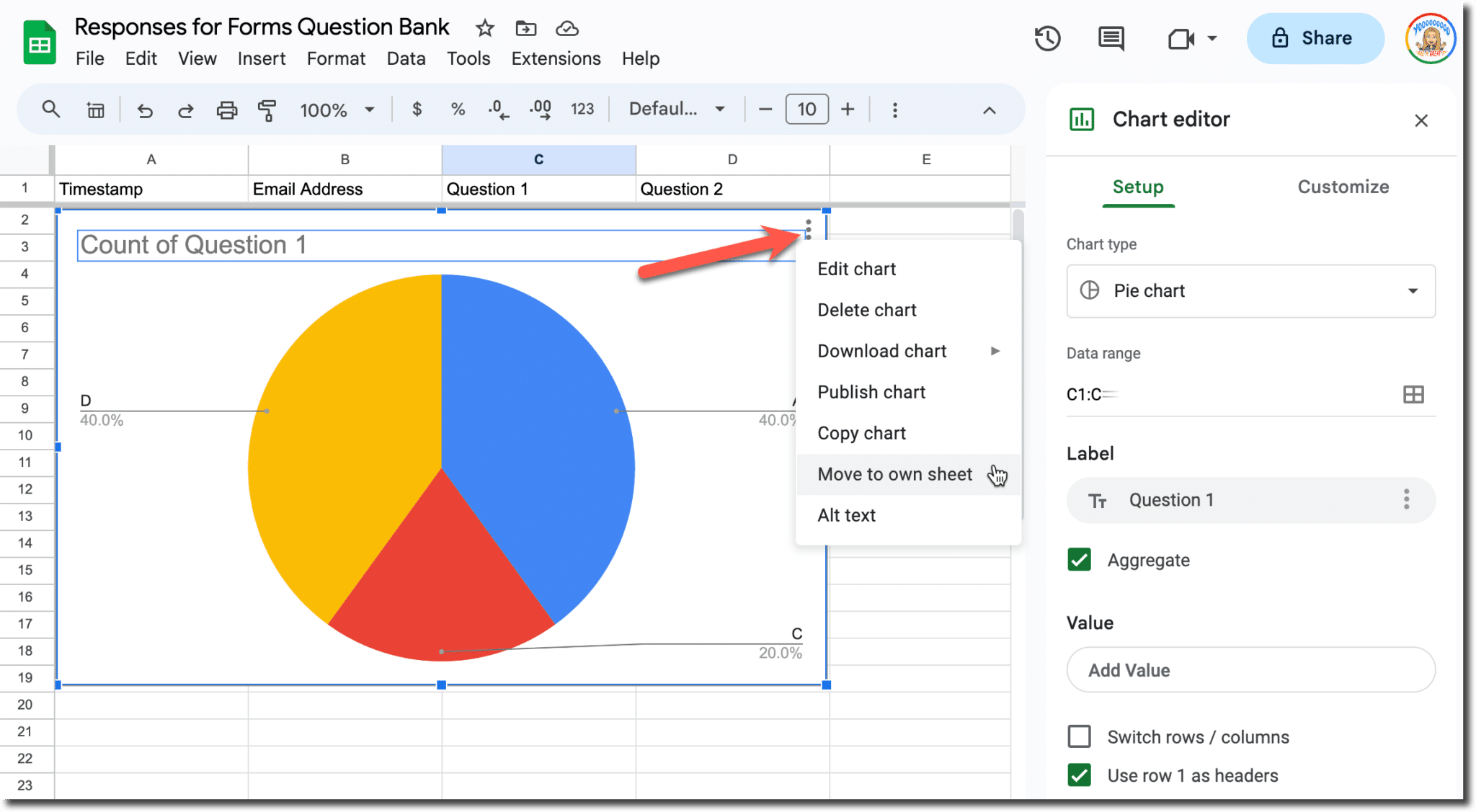Screen dimensions: 1476x812
Task: Open the Data menu
Action: pos(406,58)
